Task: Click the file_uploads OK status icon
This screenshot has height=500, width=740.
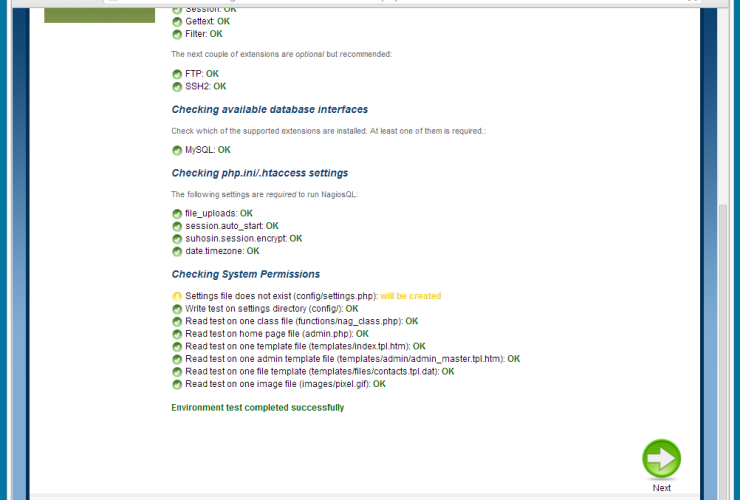Action: click(177, 214)
